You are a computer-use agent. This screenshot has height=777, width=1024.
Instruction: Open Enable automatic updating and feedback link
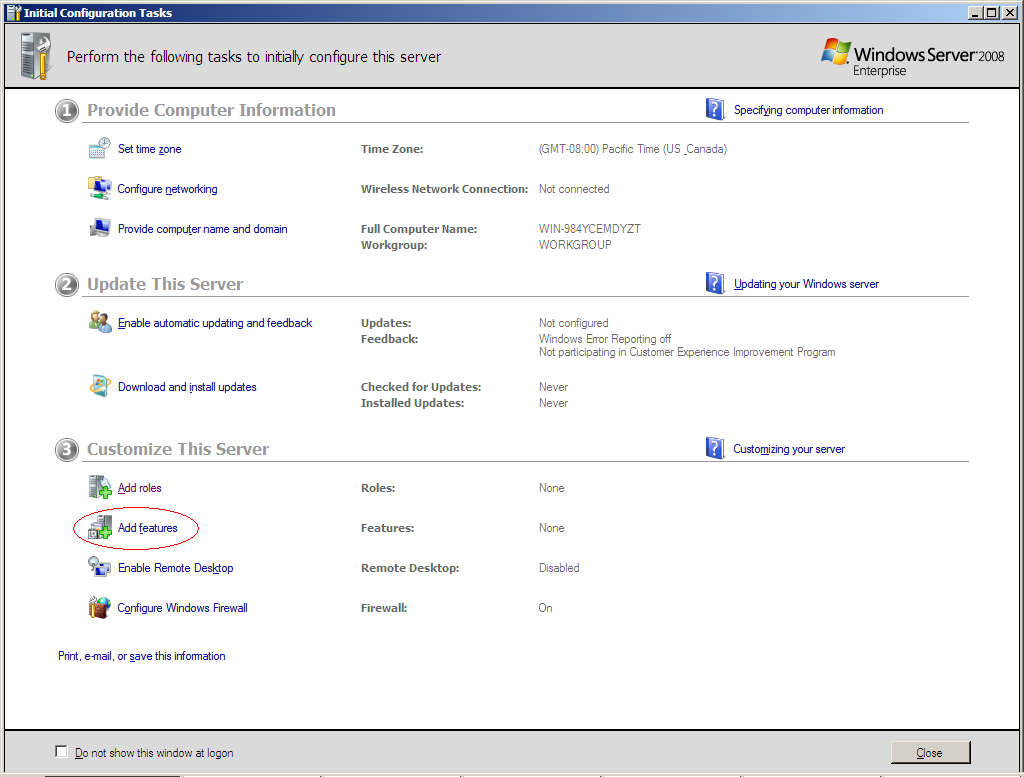click(x=215, y=323)
